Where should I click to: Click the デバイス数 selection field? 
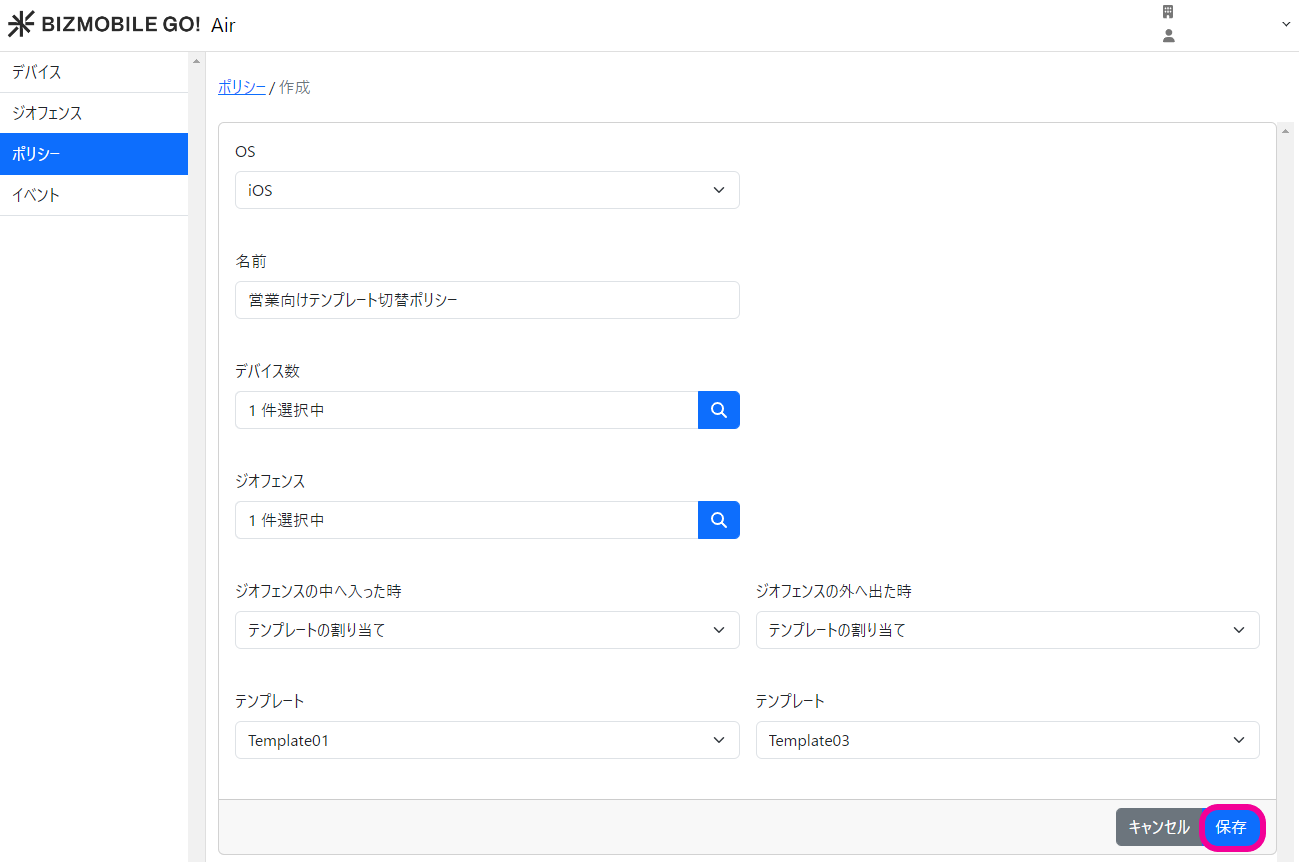tap(466, 410)
